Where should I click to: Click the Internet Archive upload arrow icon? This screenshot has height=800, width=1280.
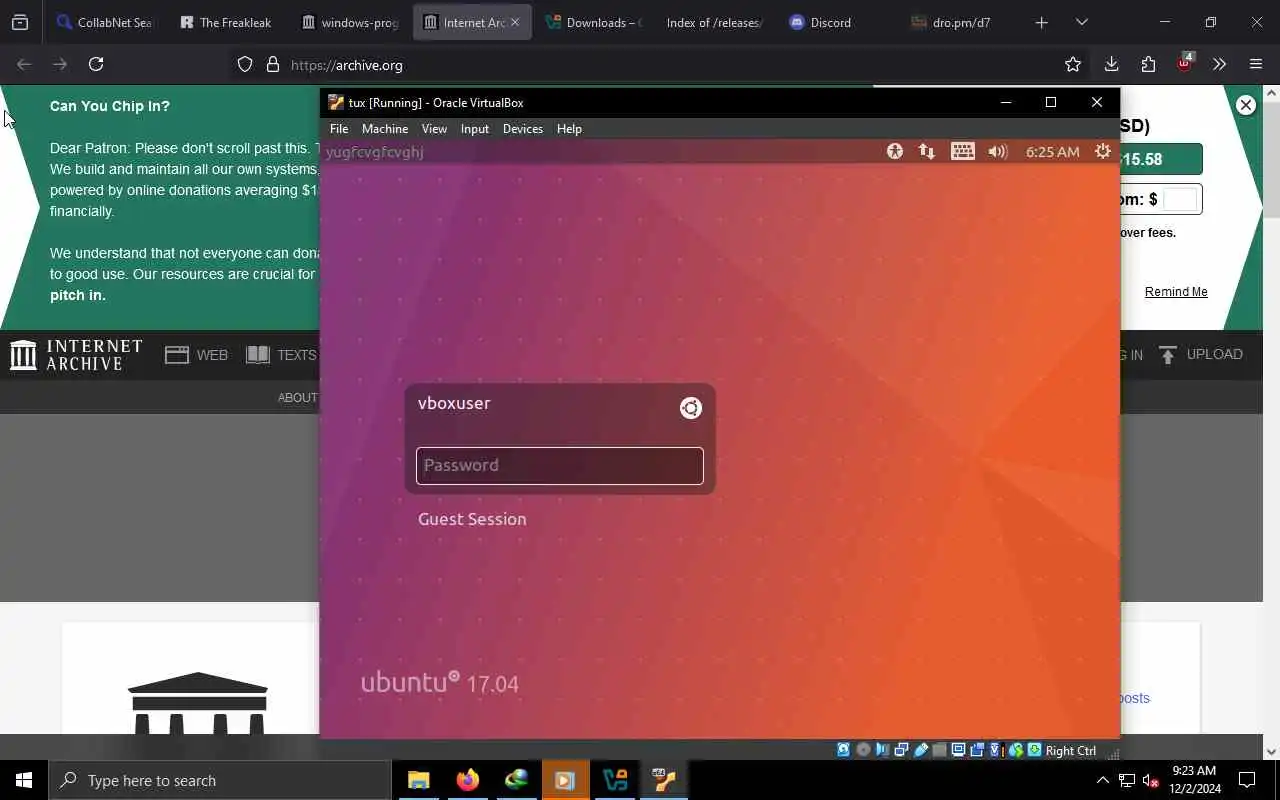1168,355
